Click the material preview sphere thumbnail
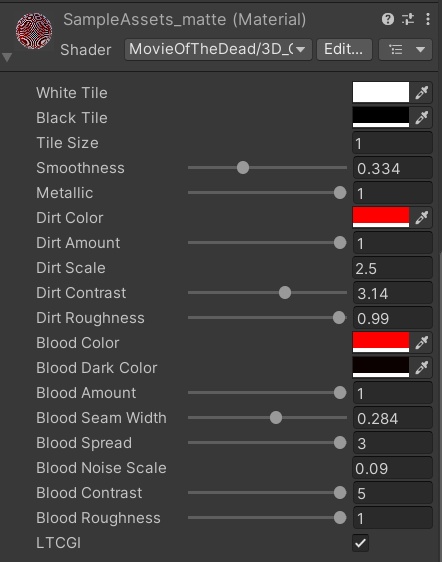Screen dimensions: 442x562 (34, 31)
